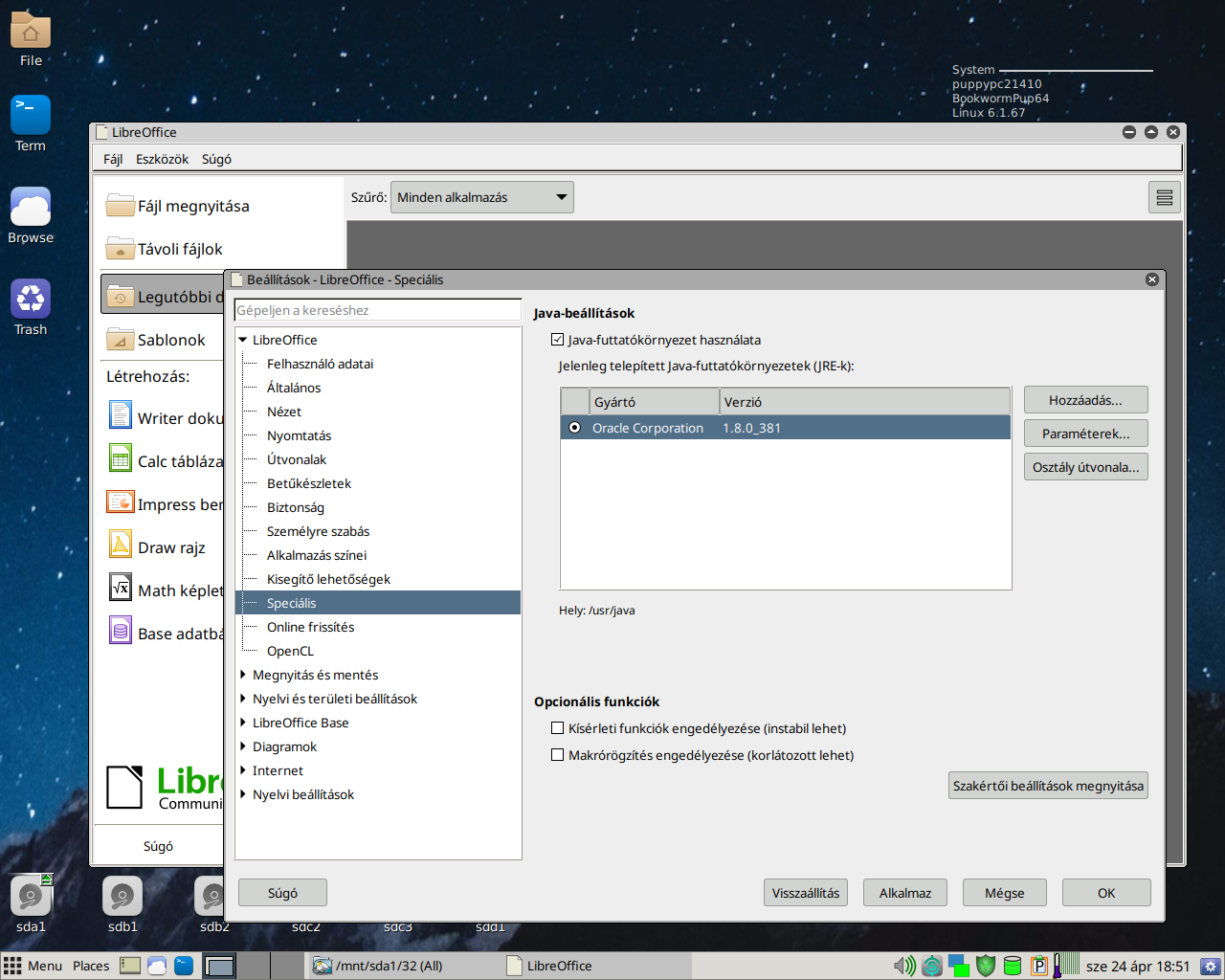The width and height of the screenshot is (1225, 980).
Task: Expand Megnyitás és mentés tree node
Action: [x=243, y=675]
